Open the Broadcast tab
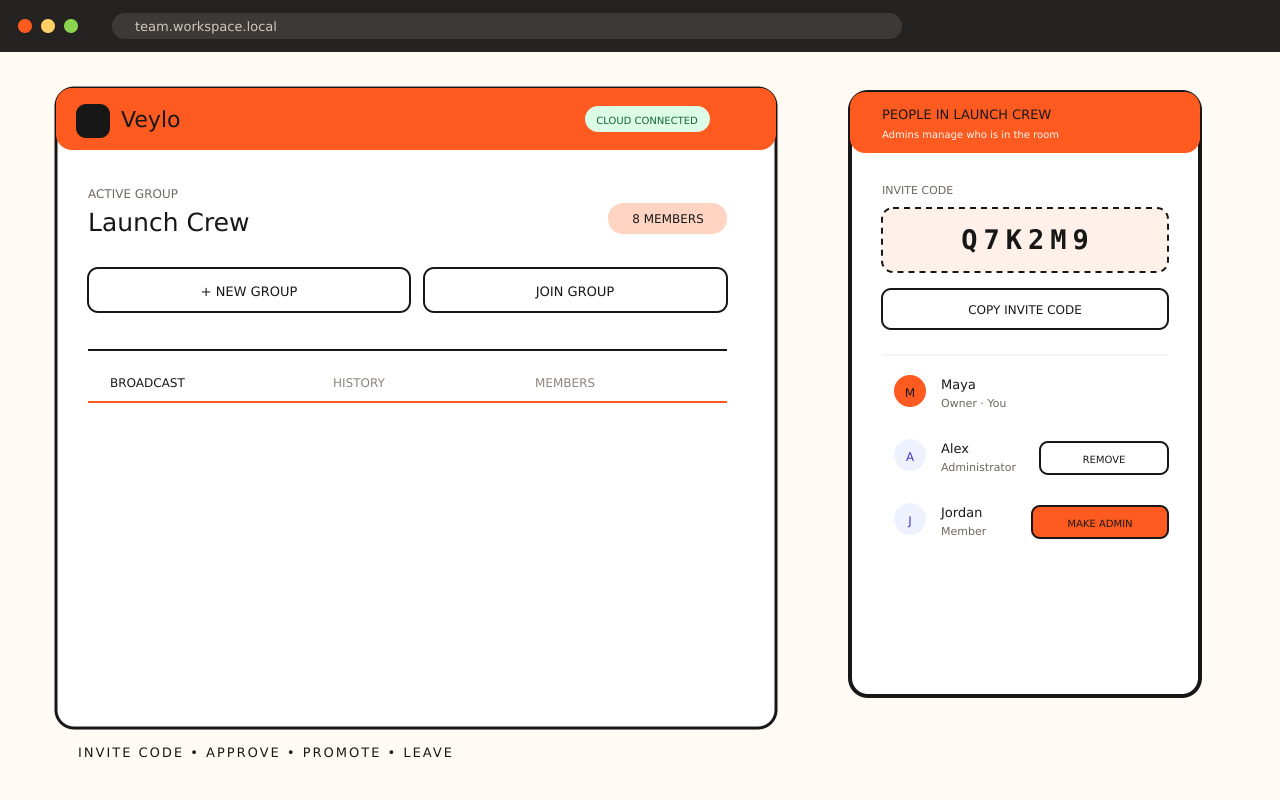 click(147, 383)
